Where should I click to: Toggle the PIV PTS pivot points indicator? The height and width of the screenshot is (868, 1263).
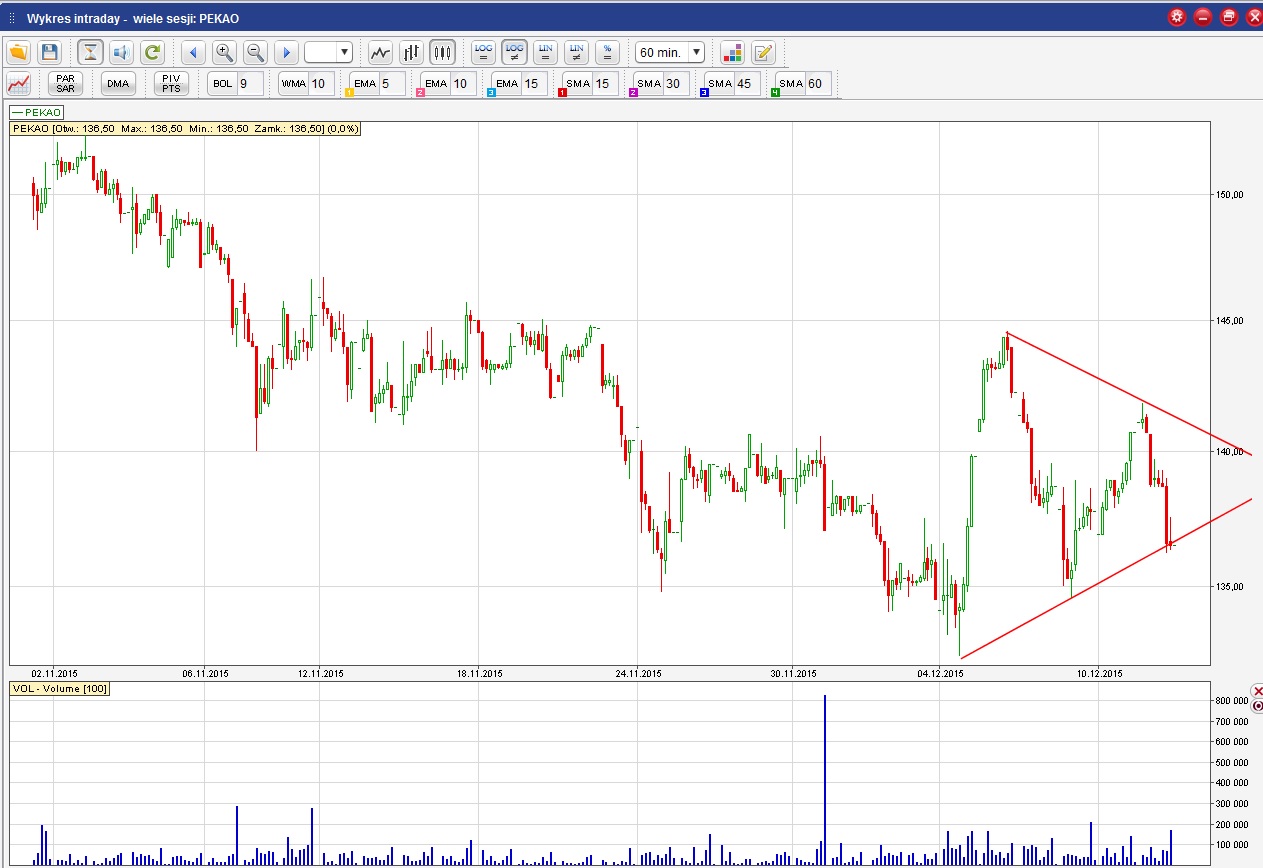click(171, 83)
